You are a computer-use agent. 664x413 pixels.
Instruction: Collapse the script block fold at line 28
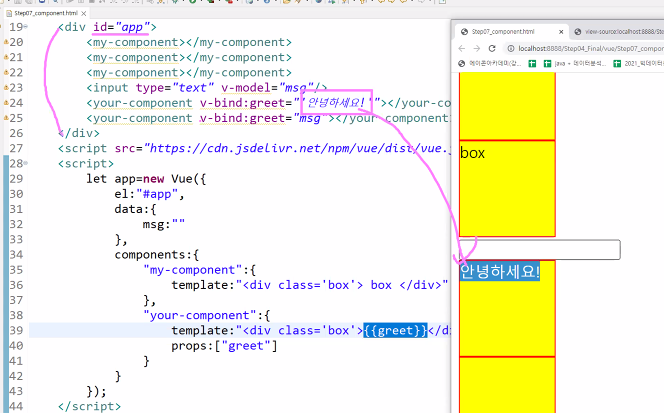point(26,163)
